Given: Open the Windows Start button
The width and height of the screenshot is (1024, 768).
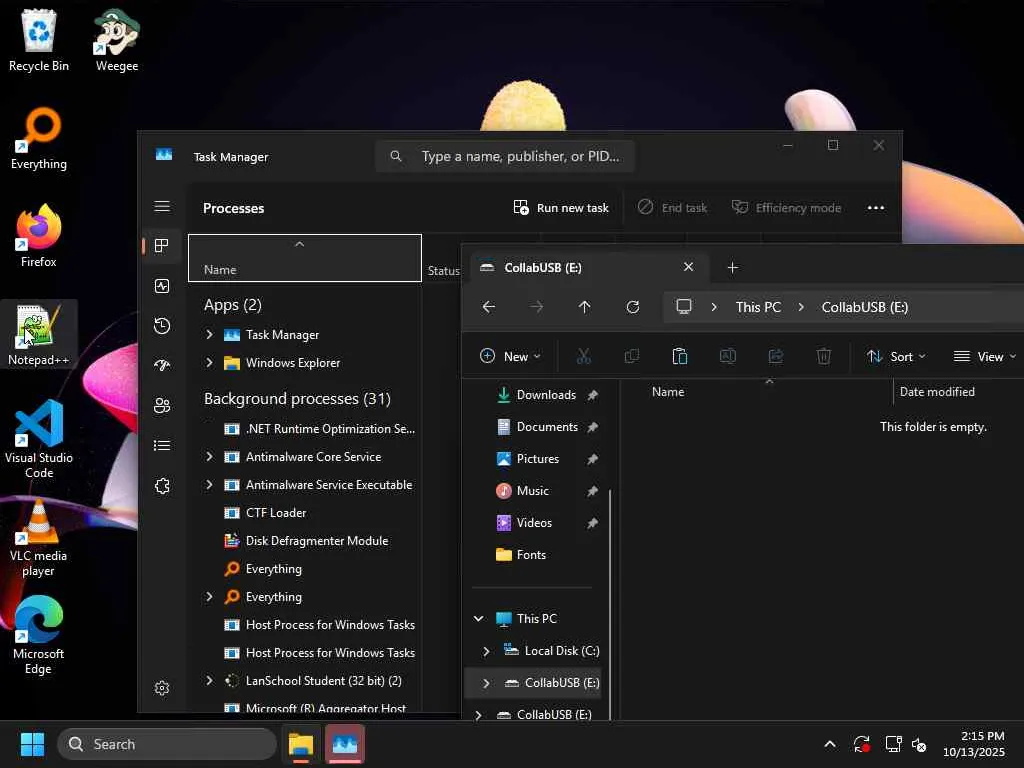Looking at the screenshot, I should (32, 744).
